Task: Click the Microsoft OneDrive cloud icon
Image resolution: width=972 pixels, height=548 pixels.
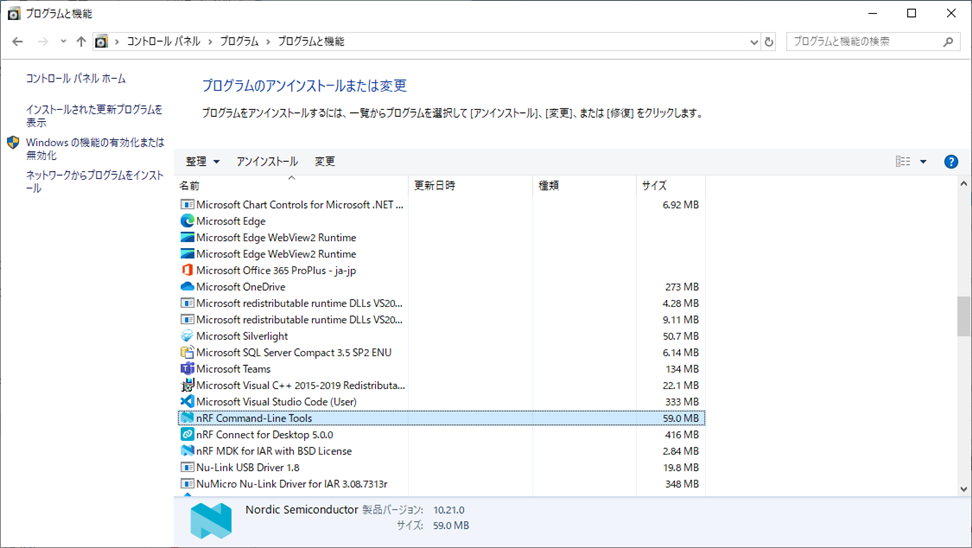Action: [x=187, y=286]
